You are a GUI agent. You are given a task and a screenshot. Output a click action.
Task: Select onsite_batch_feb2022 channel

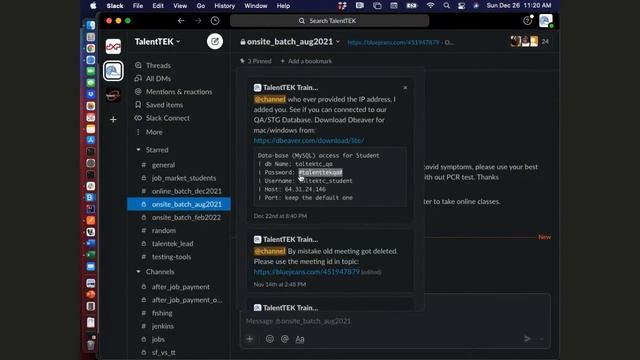[x=186, y=218]
